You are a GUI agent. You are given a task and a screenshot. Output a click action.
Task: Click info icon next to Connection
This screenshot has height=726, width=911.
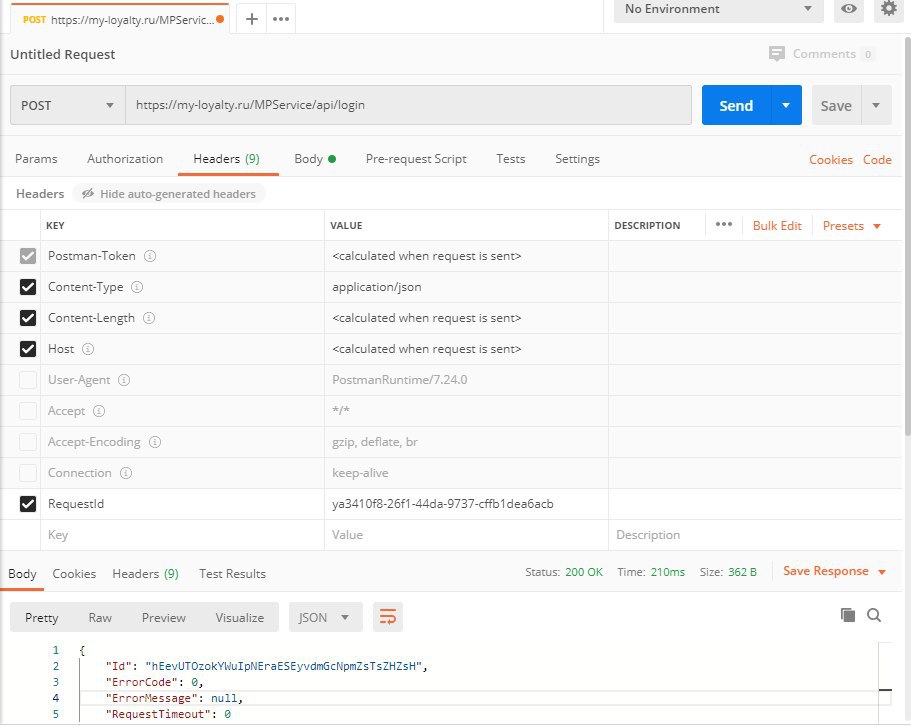pos(125,473)
